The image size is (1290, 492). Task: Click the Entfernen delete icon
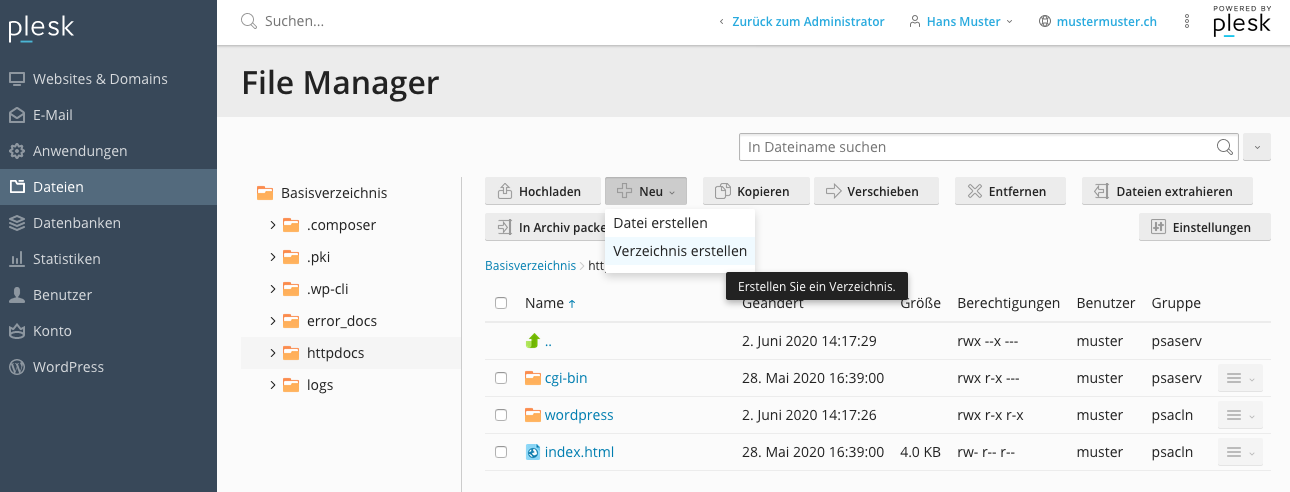click(974, 191)
